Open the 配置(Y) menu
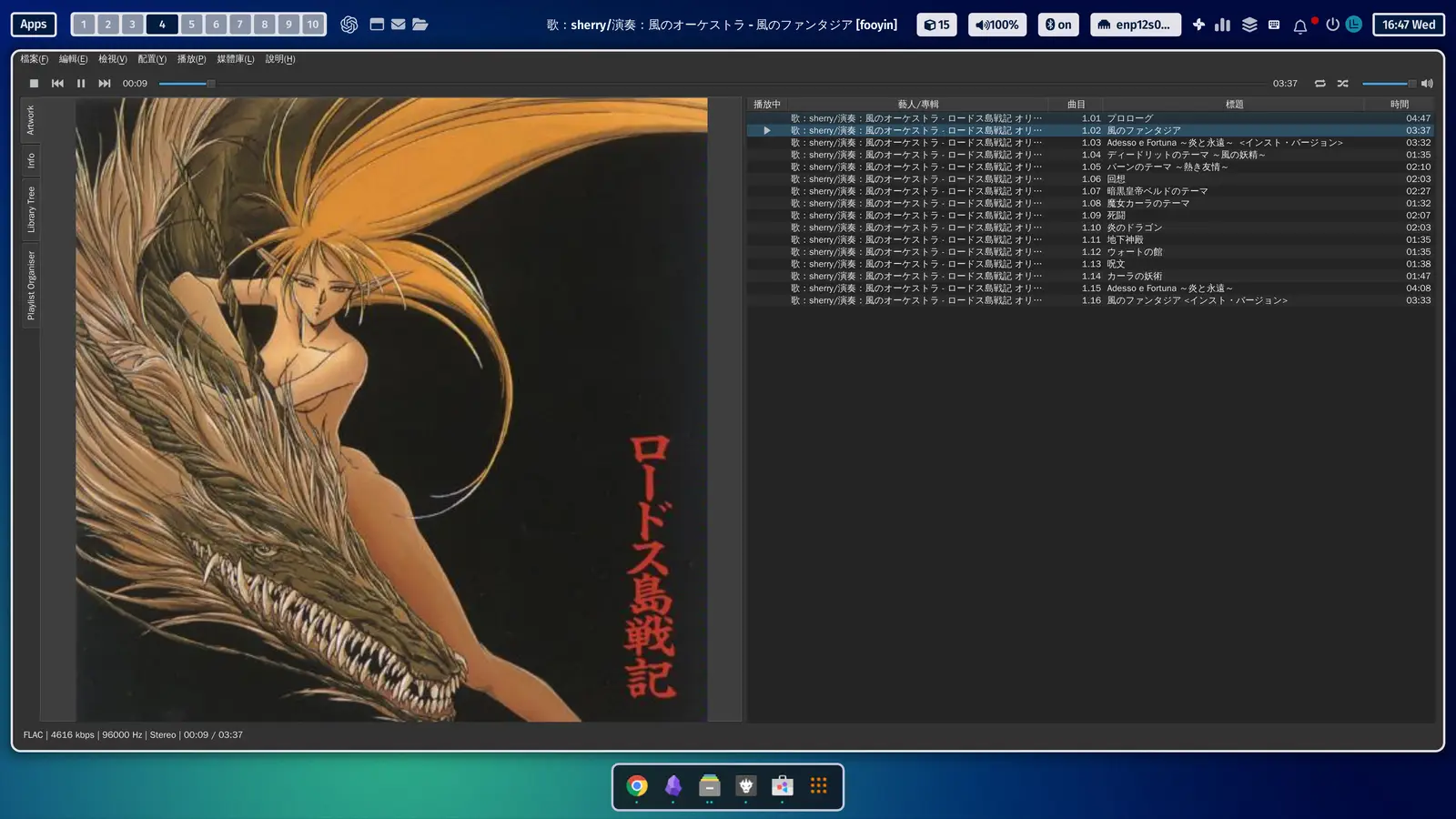Viewport: 1456px width, 819px height. (152, 59)
